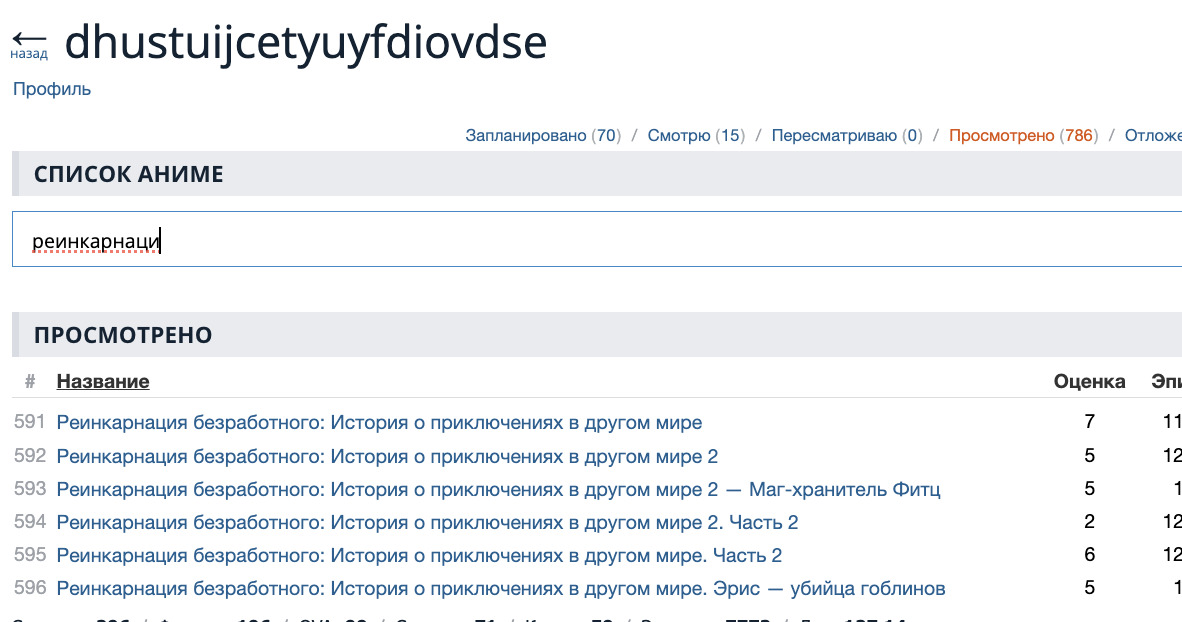Click the # column header
1182x622 pixels.
(30, 381)
